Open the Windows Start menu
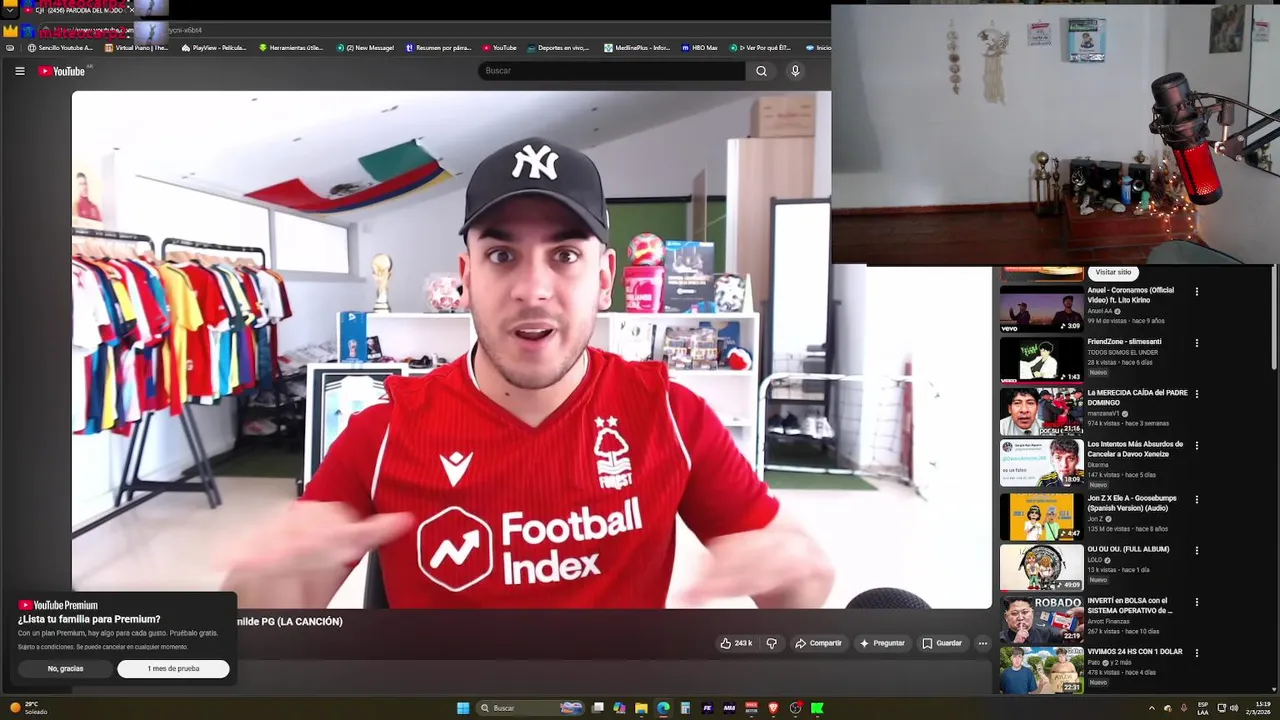 click(463, 708)
